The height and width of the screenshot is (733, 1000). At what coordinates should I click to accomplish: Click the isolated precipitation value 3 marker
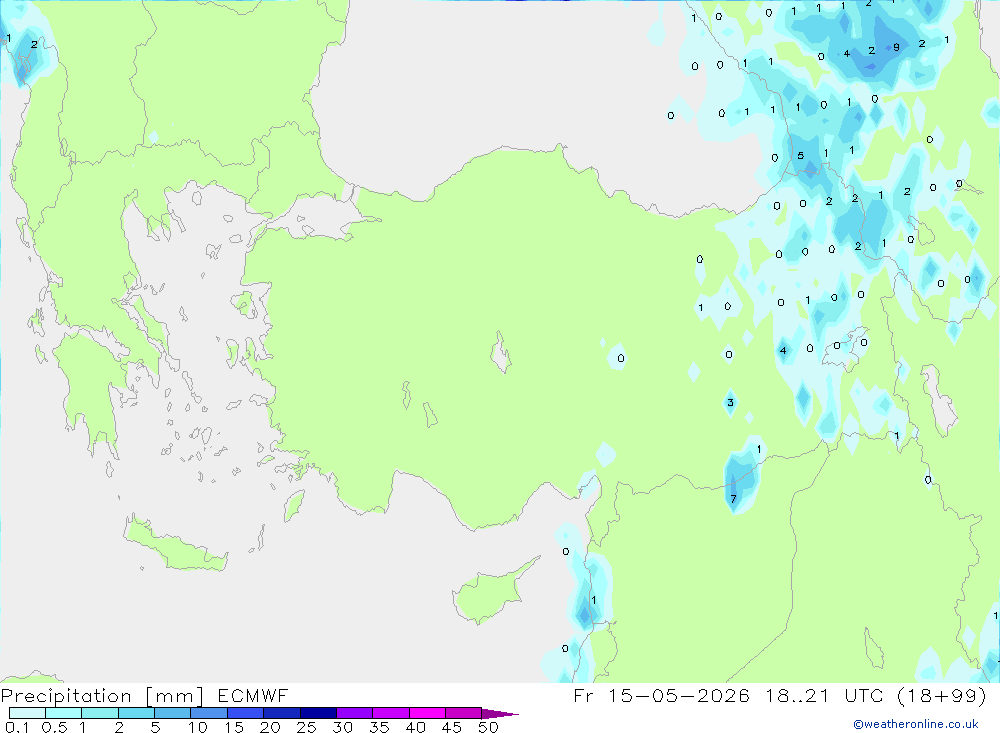(730, 403)
